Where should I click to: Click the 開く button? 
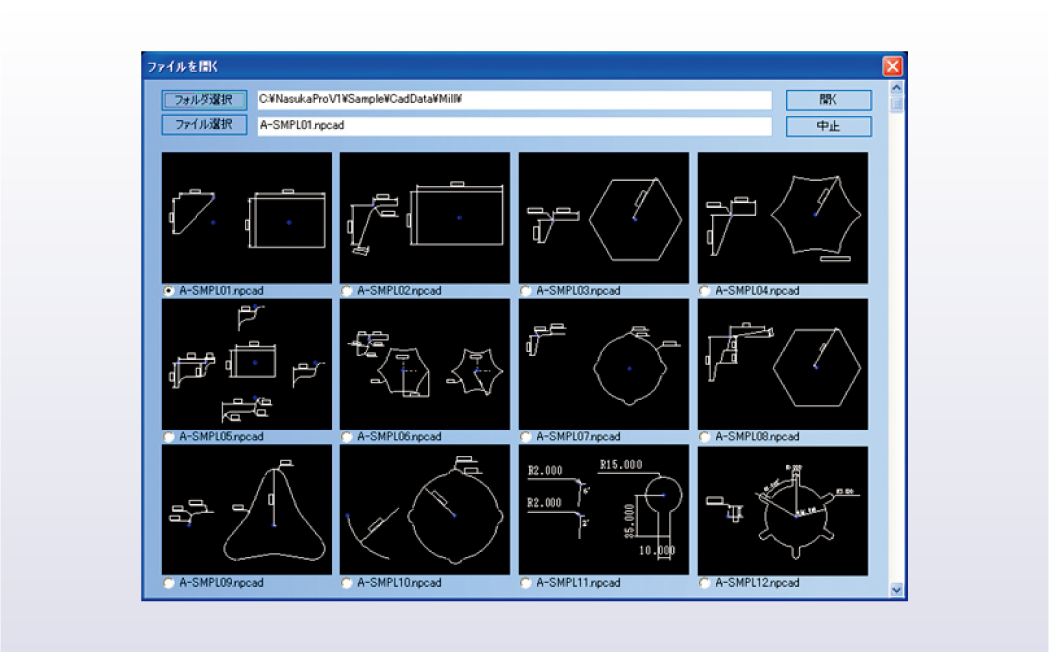(x=828, y=100)
